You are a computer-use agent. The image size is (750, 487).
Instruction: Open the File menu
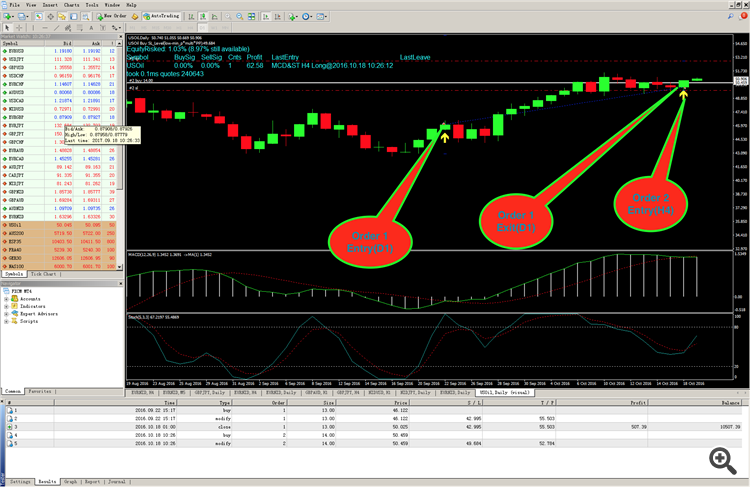click(14, 5)
